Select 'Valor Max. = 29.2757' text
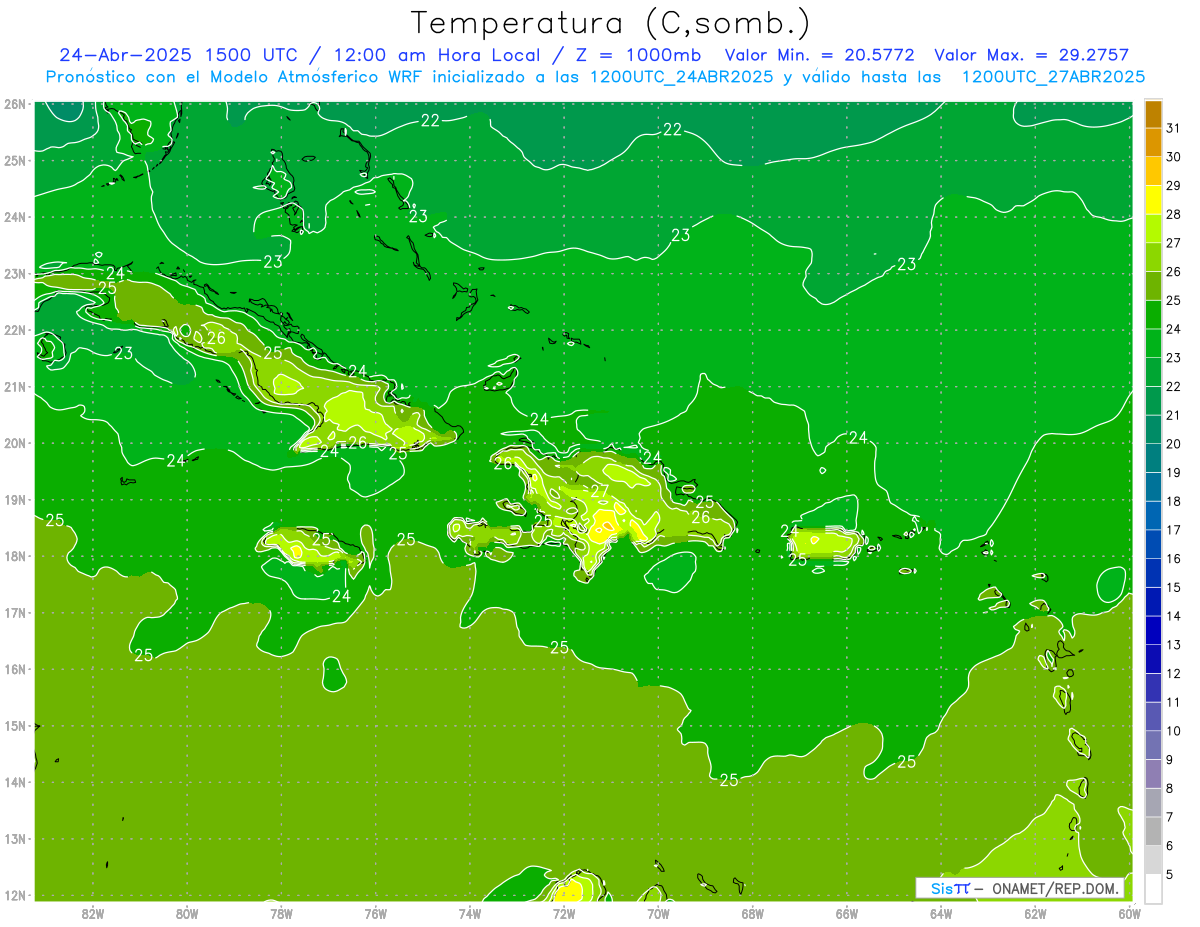This screenshot has height=927, width=1200. pos(1031,55)
